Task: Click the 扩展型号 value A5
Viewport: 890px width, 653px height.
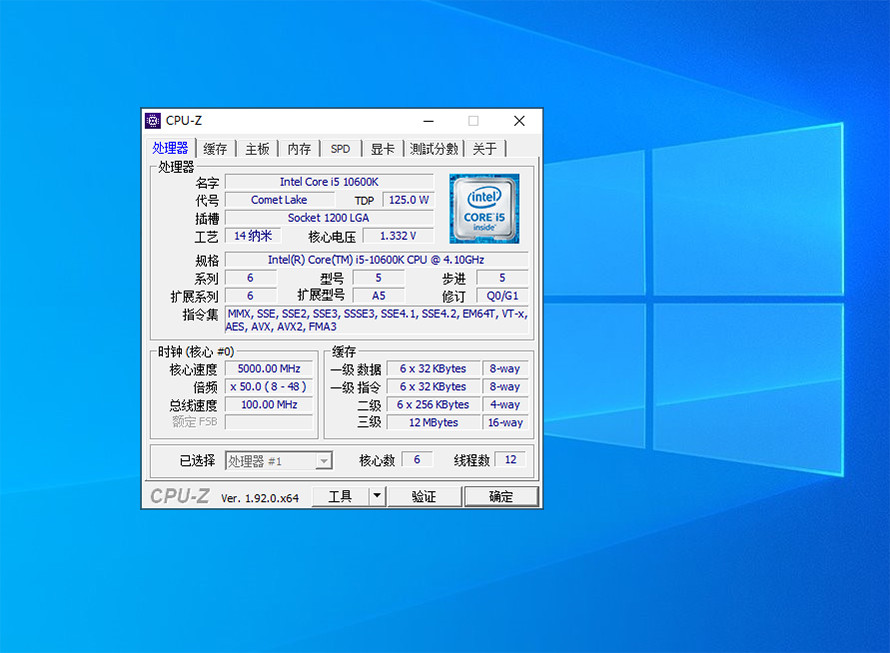Action: point(379,296)
